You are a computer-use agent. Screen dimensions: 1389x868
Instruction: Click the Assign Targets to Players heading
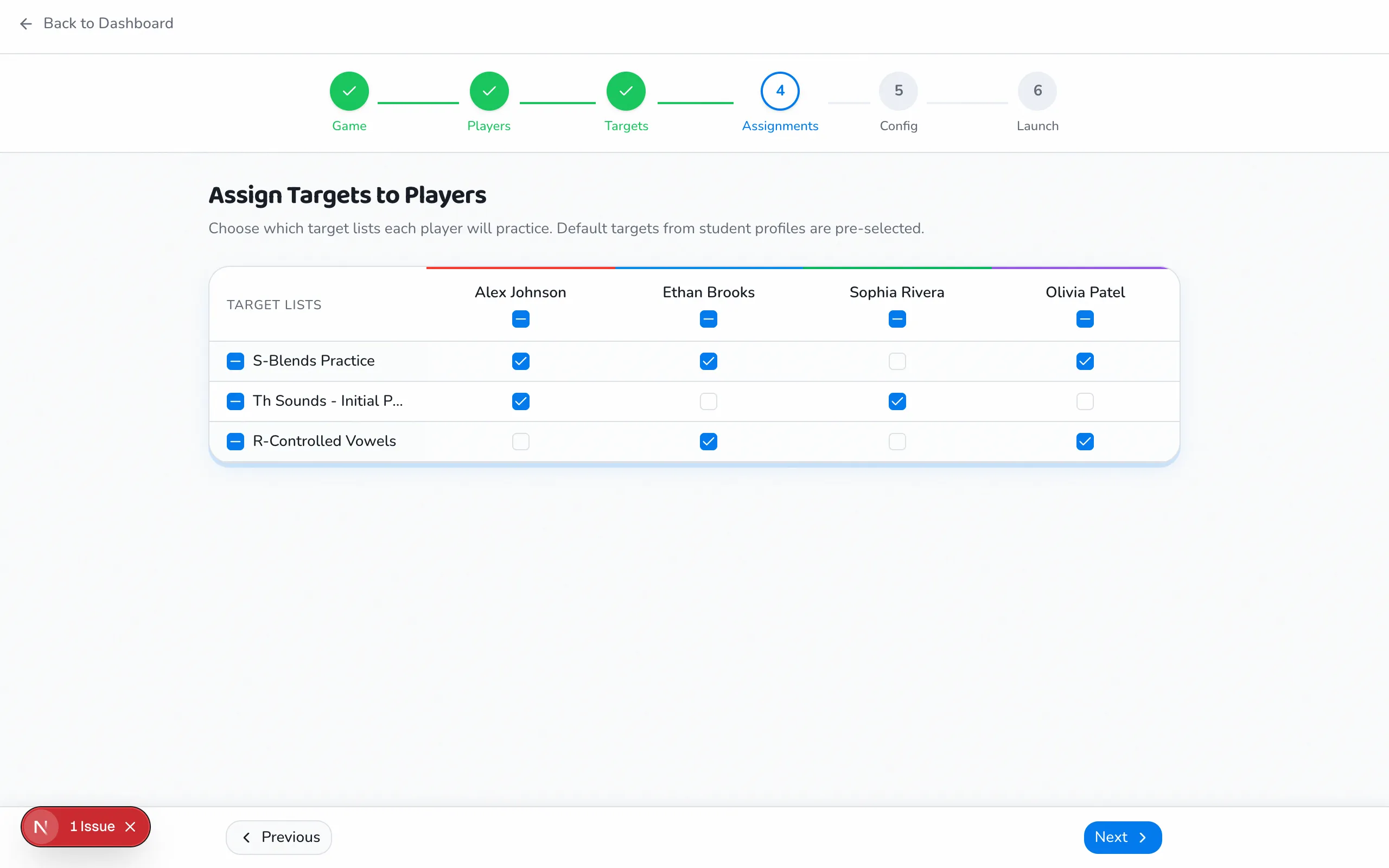coord(347,195)
